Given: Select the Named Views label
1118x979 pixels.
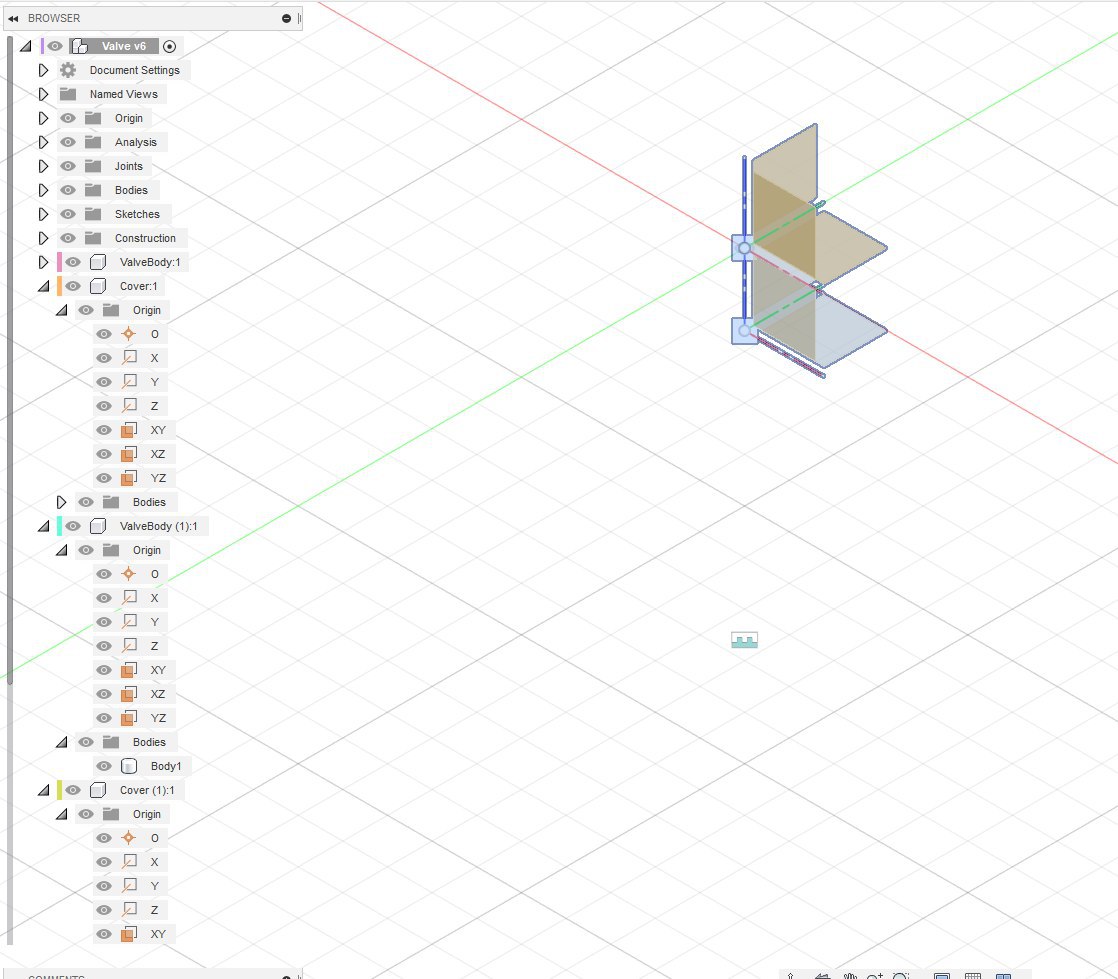Looking at the screenshot, I should click(123, 94).
